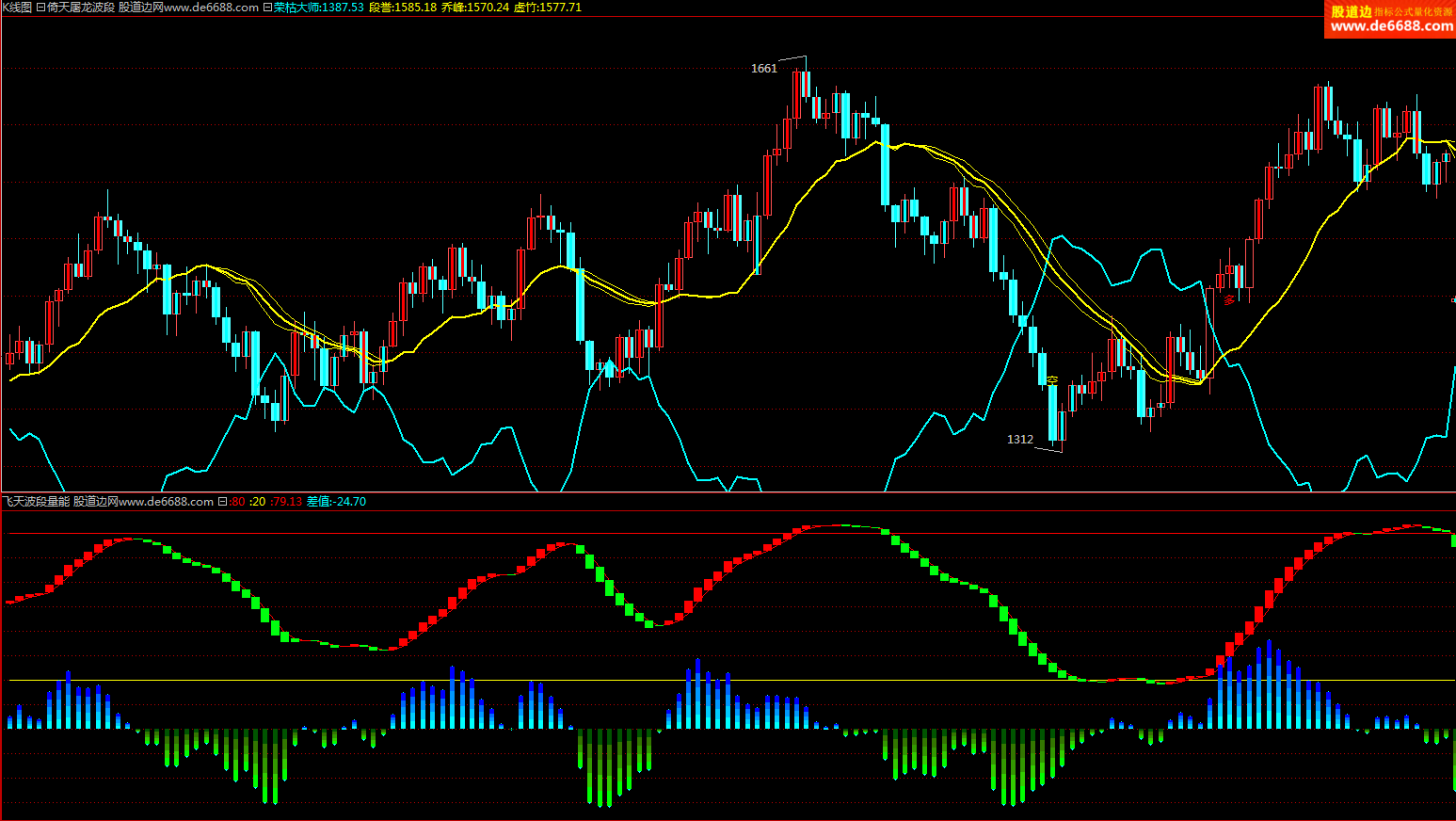Viewport: 1456px width, 821px height.
Task: Click the small red marker at right edge
Action: (1452, 299)
